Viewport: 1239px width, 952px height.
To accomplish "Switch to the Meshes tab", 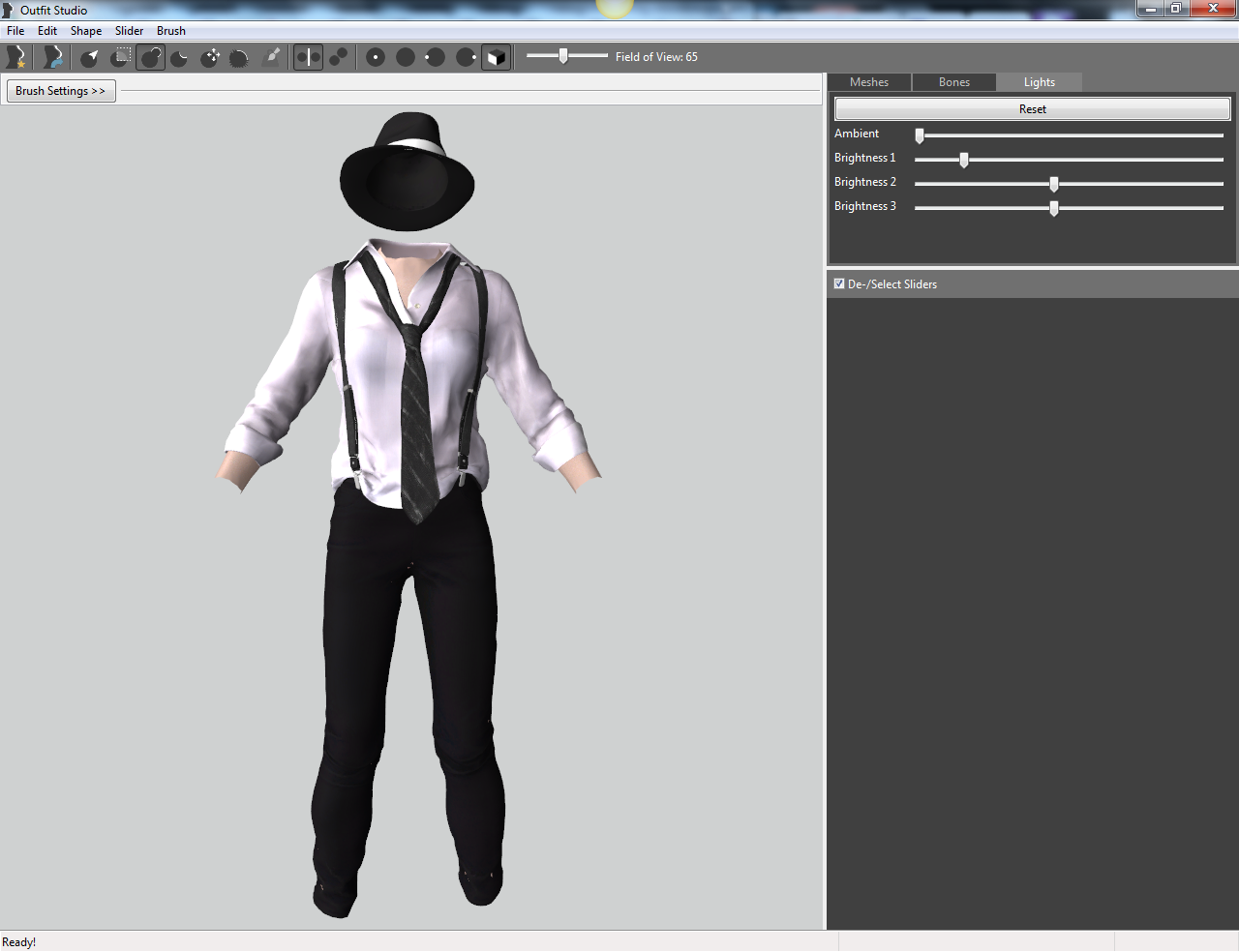I will (x=869, y=82).
